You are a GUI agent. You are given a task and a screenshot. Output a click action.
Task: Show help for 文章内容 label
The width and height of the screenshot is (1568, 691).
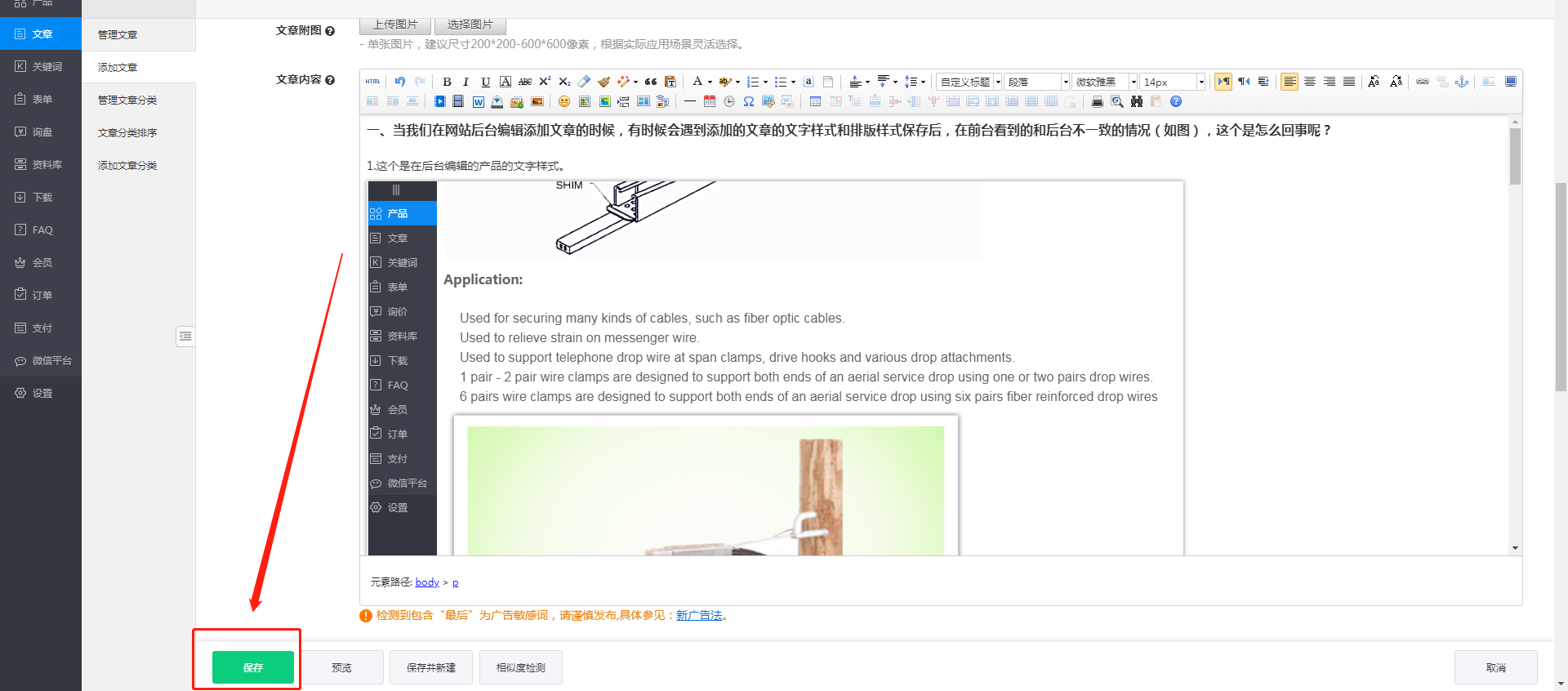(x=330, y=80)
